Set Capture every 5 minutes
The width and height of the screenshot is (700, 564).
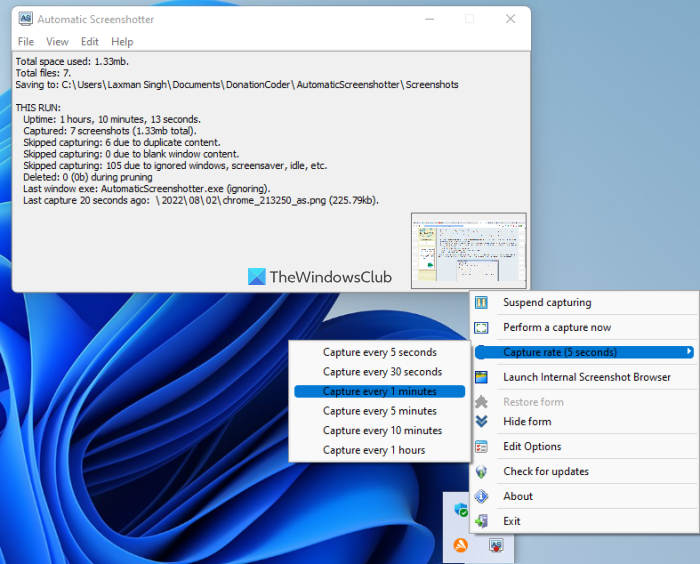pos(379,411)
